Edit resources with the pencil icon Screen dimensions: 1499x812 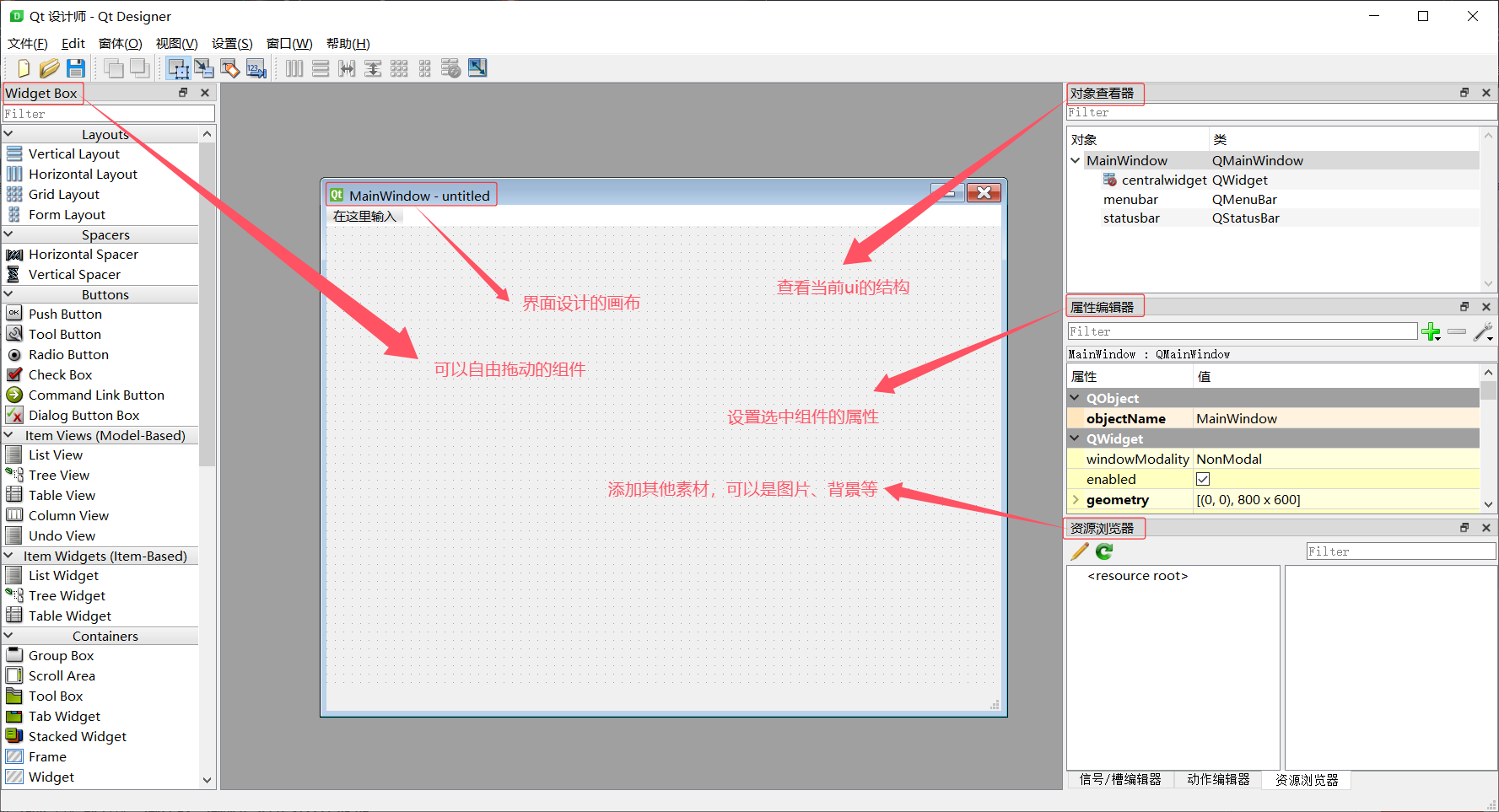click(x=1080, y=551)
